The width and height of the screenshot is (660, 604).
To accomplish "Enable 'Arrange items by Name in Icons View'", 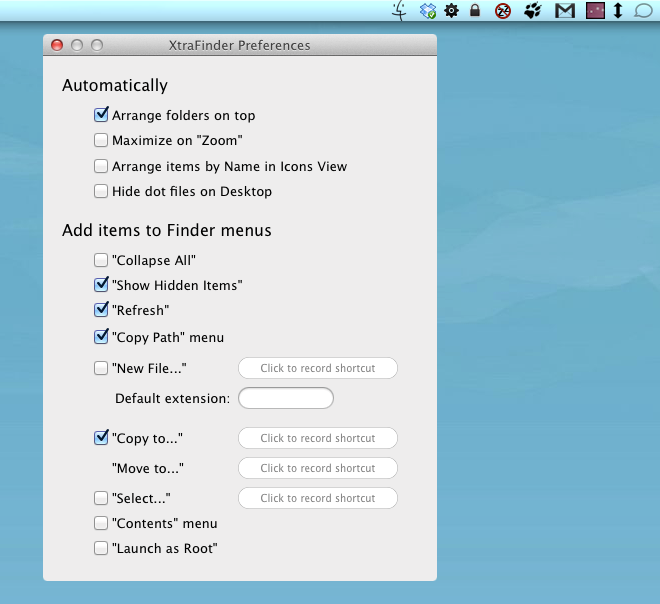I will pos(101,166).
